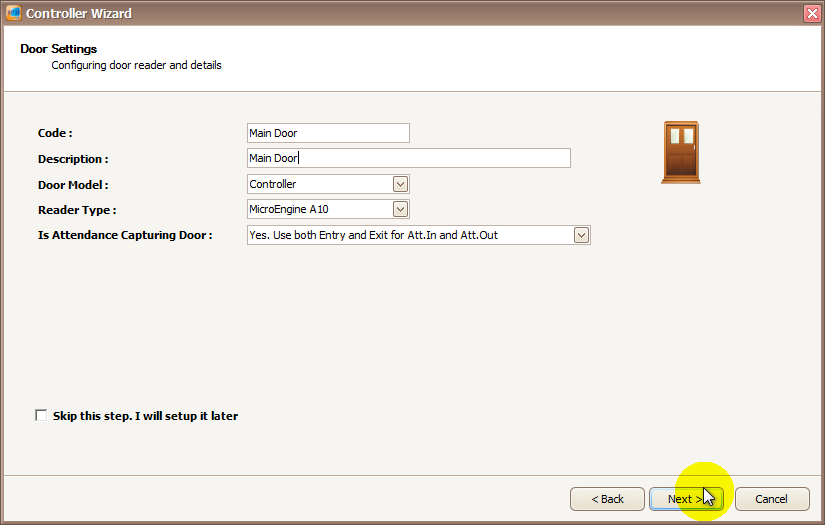Open the Reader Type dropdown list
Viewport: 825px width, 525px height.
400,209
